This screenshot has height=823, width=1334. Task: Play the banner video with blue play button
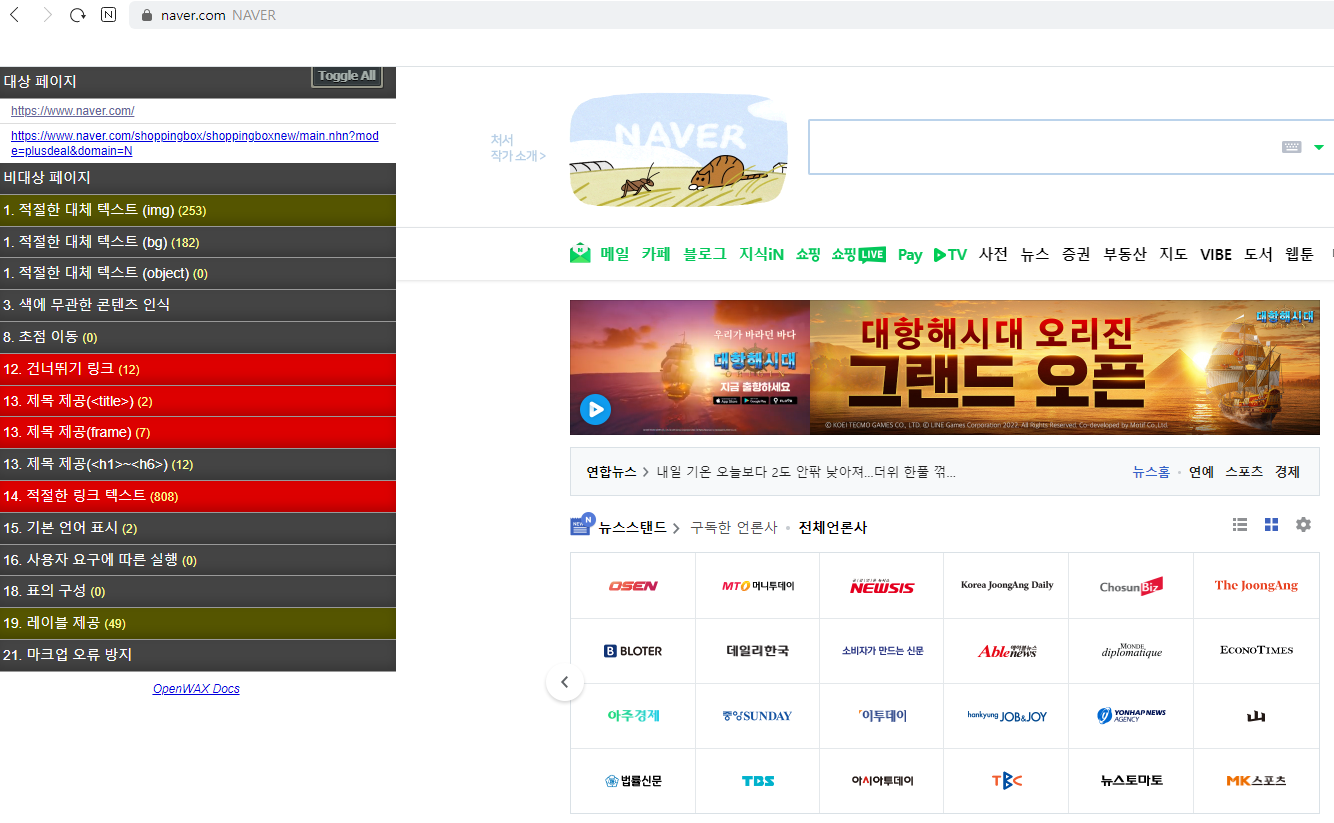click(595, 409)
